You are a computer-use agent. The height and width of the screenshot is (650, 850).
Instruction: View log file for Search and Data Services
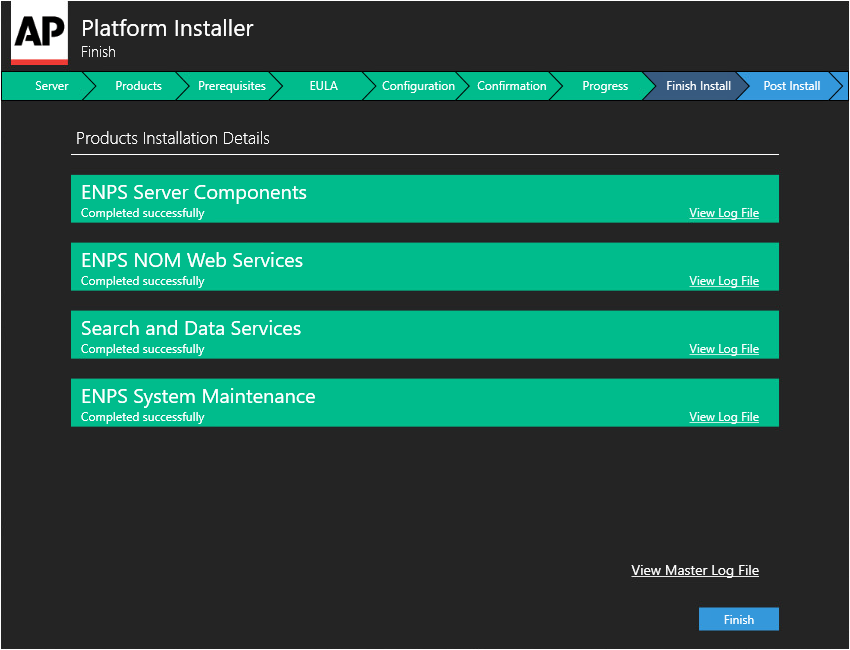724,349
